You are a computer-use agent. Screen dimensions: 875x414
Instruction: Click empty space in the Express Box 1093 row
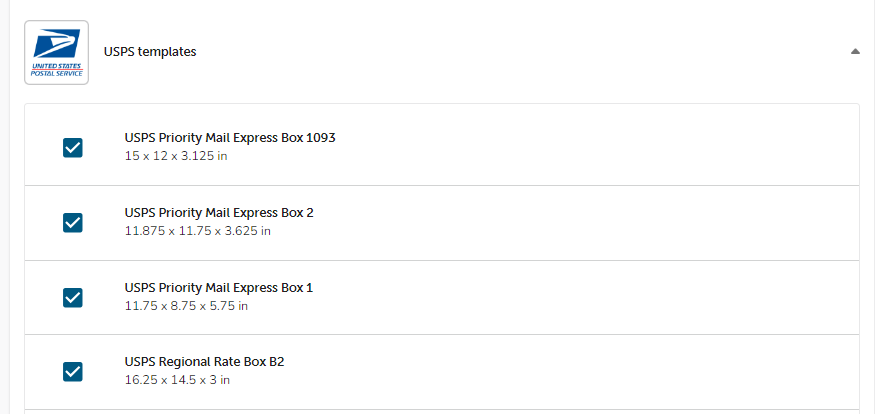(600, 146)
